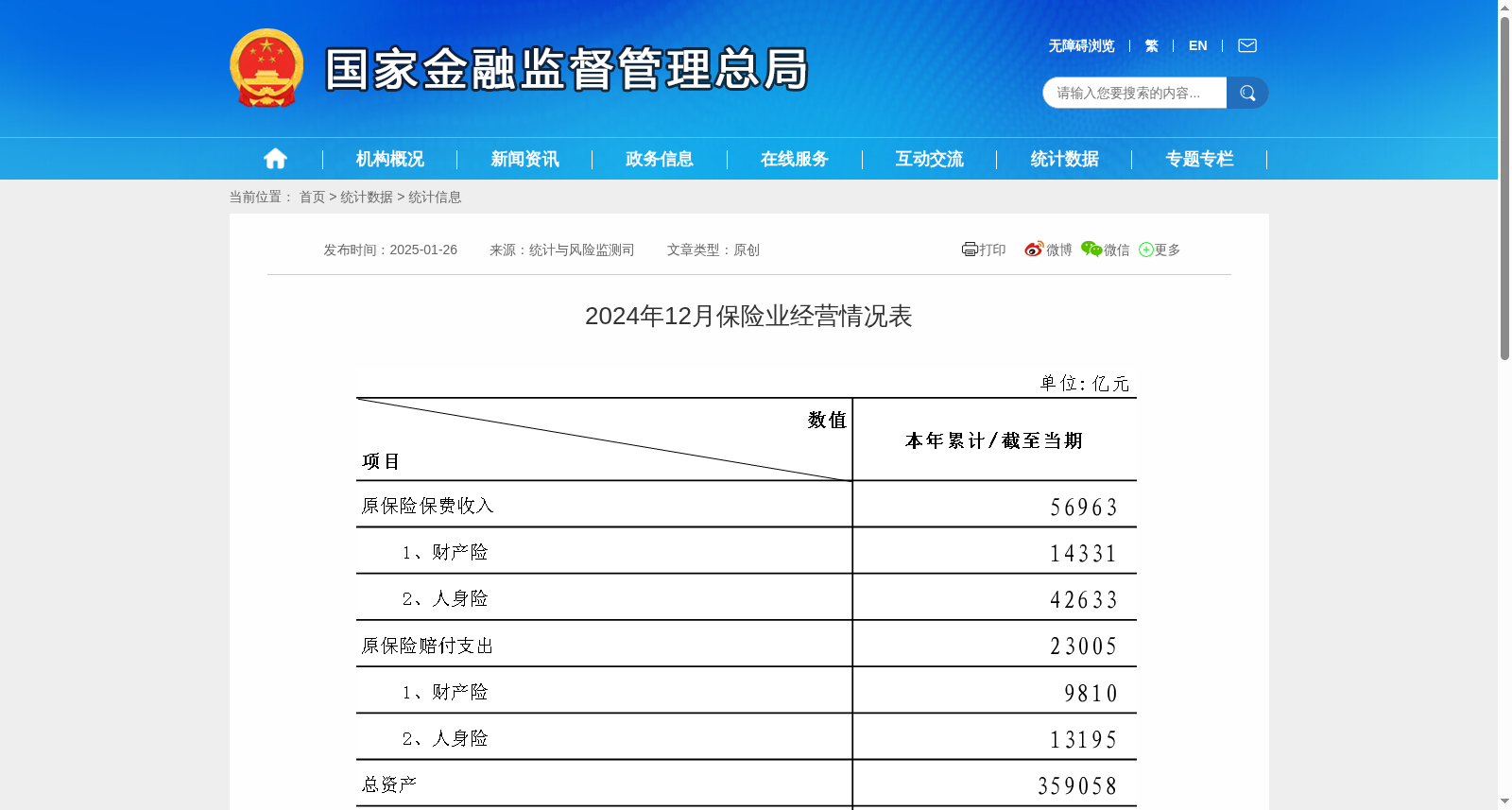This screenshot has width=1512, height=810.
Task: Click the value 23005 in the table
Action: (x=1084, y=646)
